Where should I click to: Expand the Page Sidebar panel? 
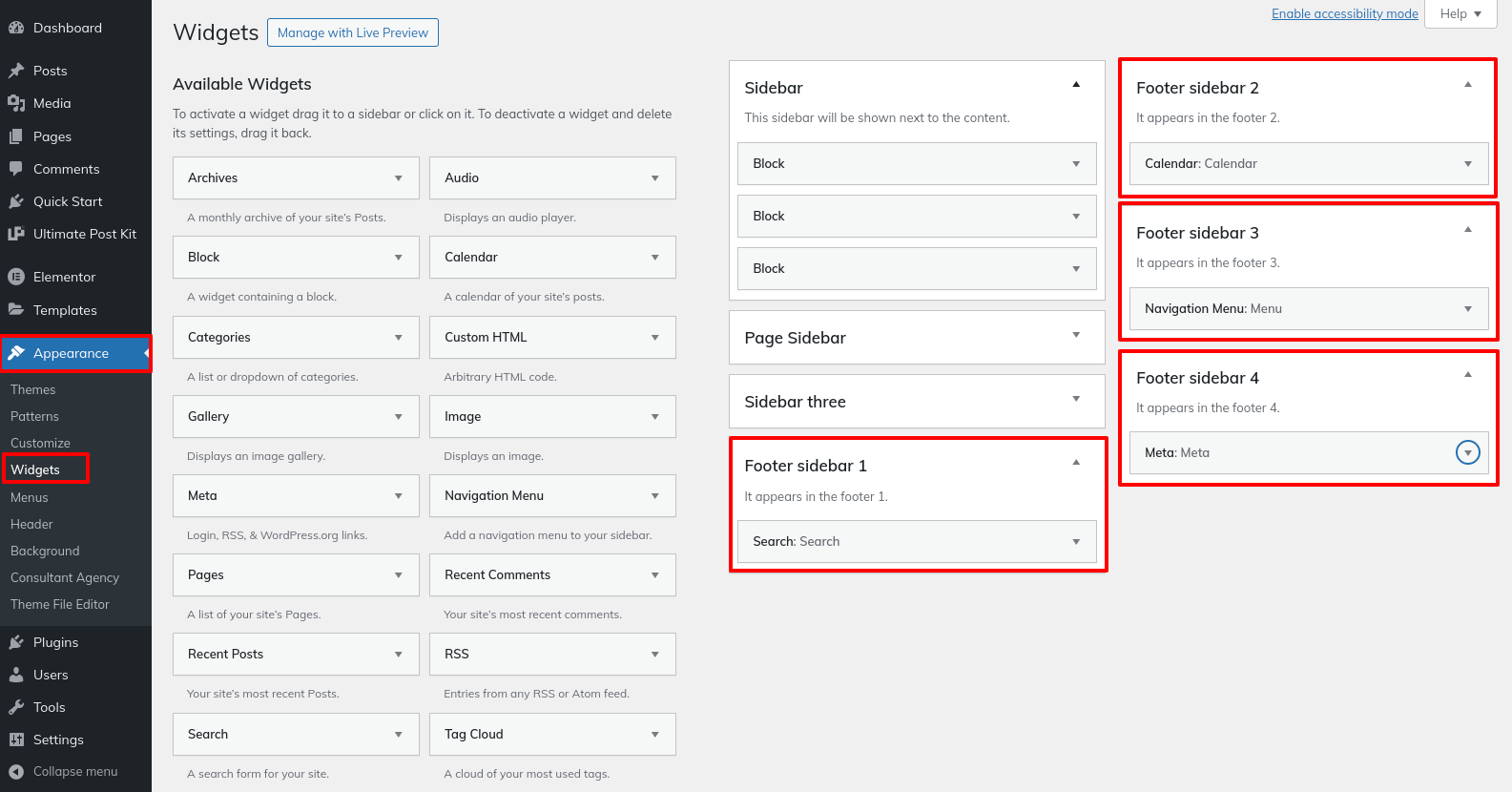(x=1076, y=335)
